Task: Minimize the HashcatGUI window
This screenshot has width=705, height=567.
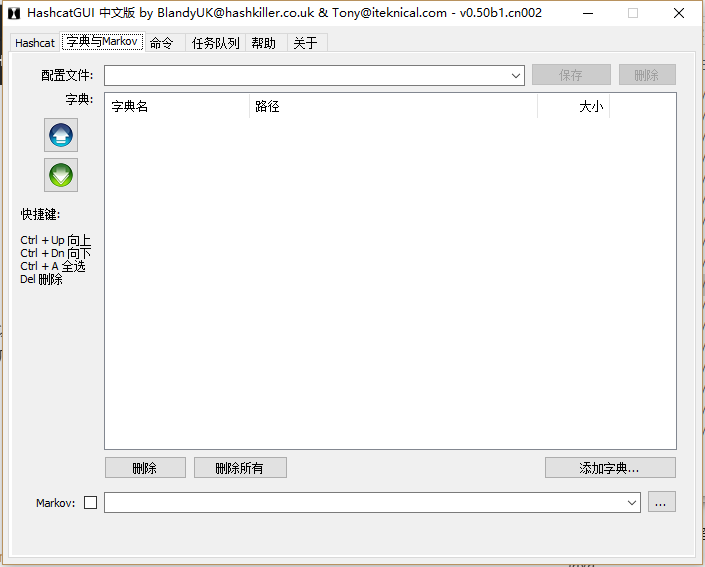Action: (588, 13)
